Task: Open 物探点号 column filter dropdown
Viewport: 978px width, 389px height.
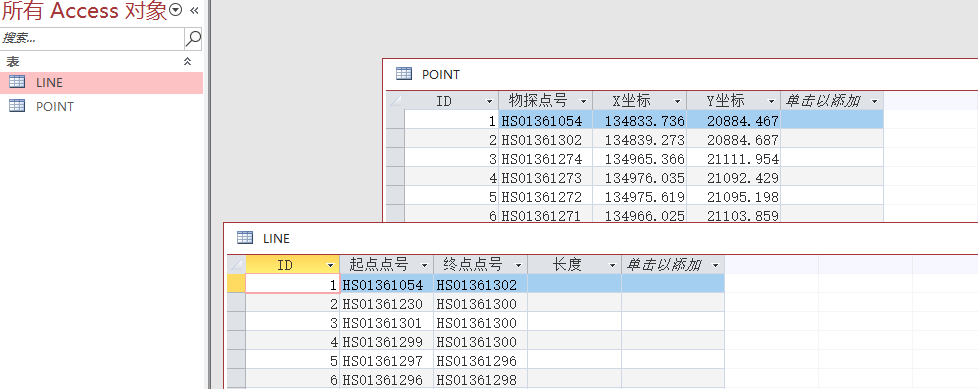Action: (x=583, y=101)
